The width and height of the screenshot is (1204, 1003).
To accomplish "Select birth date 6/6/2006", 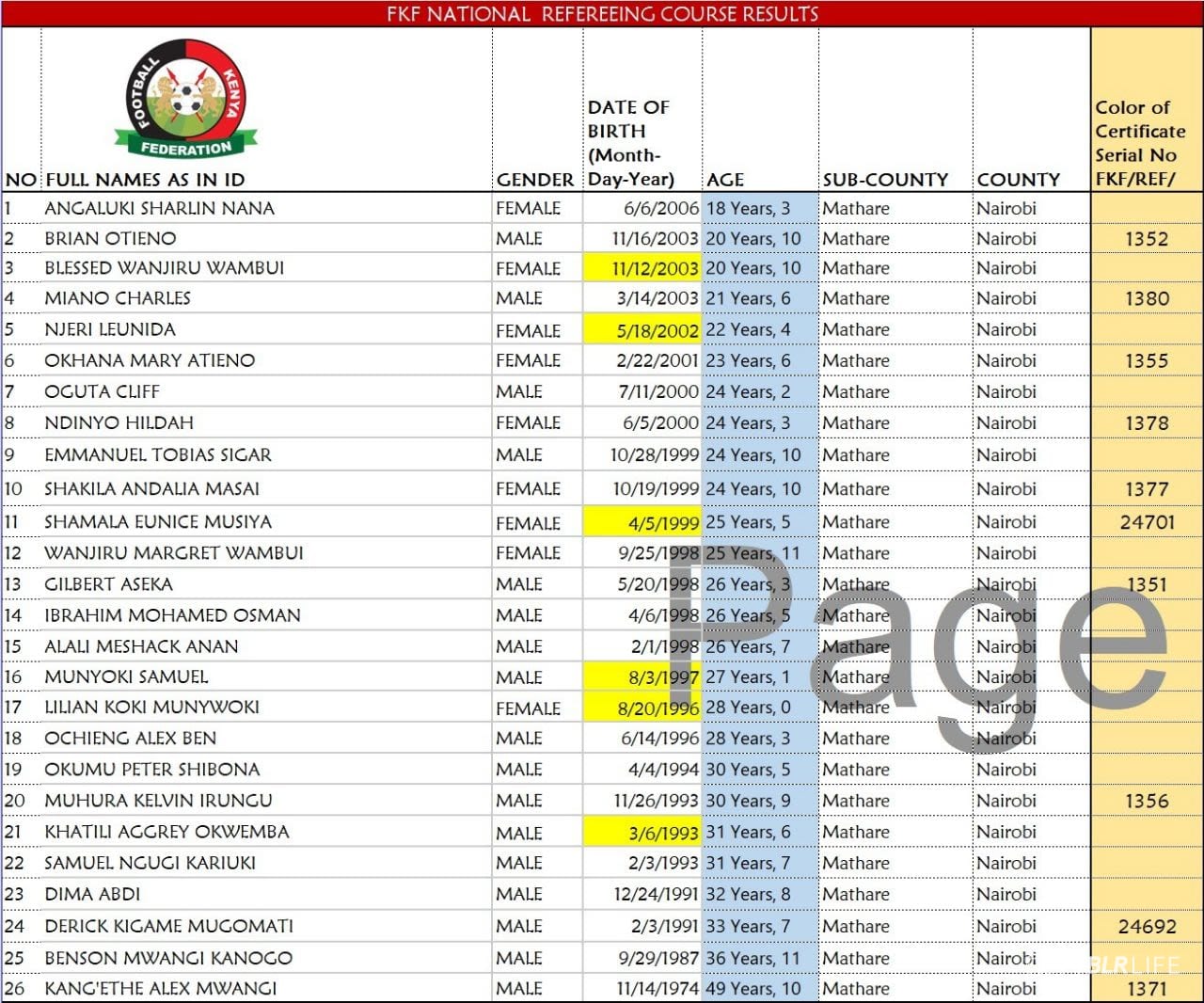I will pyautogui.click(x=661, y=208).
